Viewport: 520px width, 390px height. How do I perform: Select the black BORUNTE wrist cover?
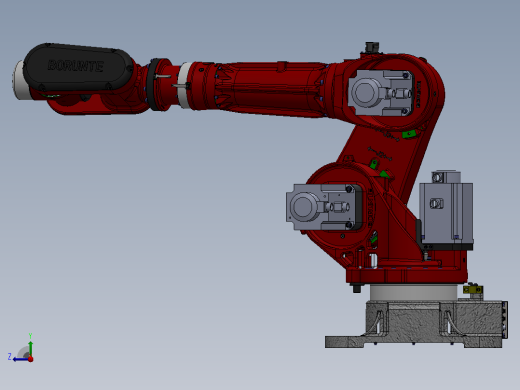click(78, 67)
